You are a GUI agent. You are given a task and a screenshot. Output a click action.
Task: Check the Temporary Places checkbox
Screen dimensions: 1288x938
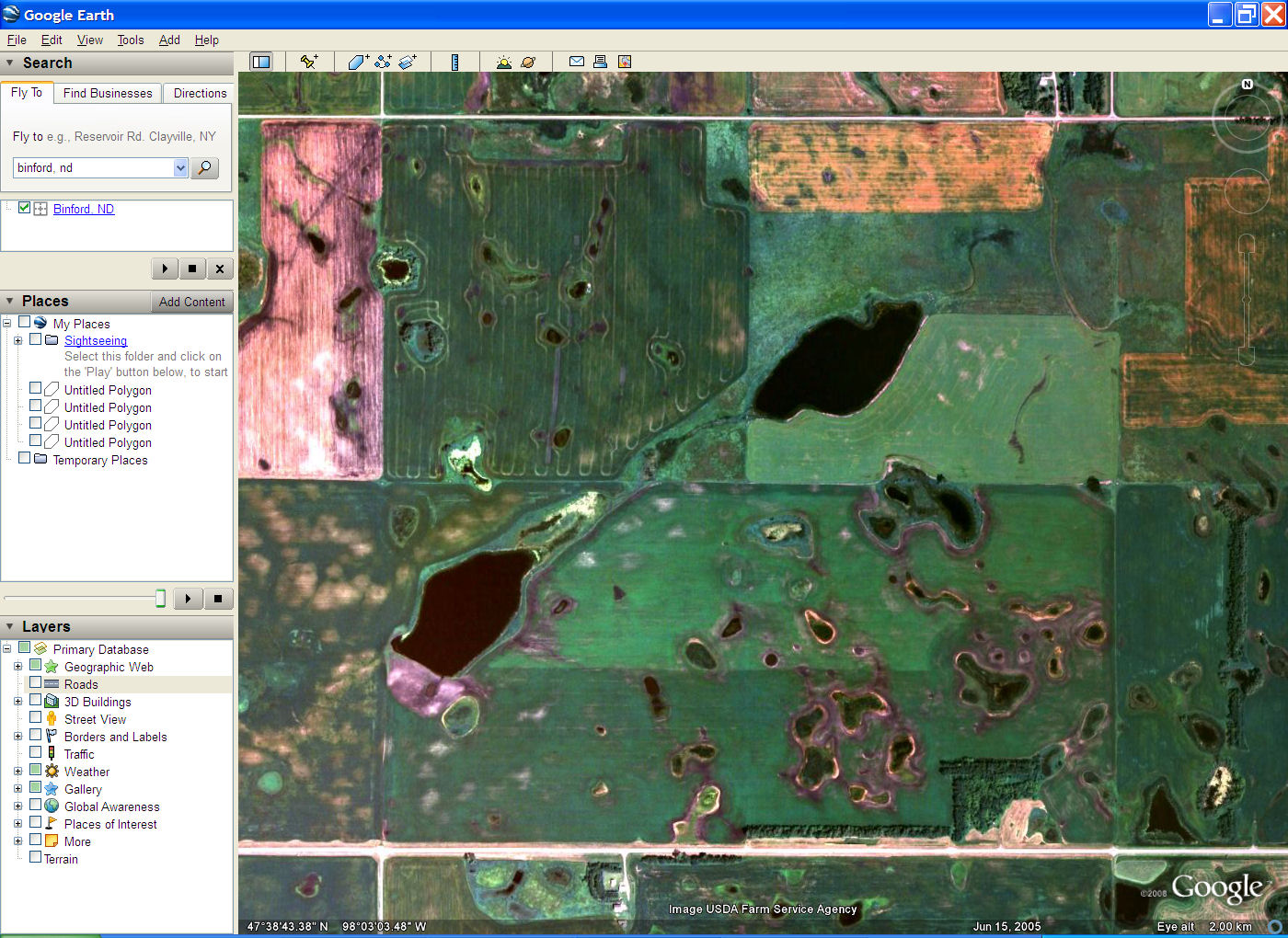[x=25, y=458]
